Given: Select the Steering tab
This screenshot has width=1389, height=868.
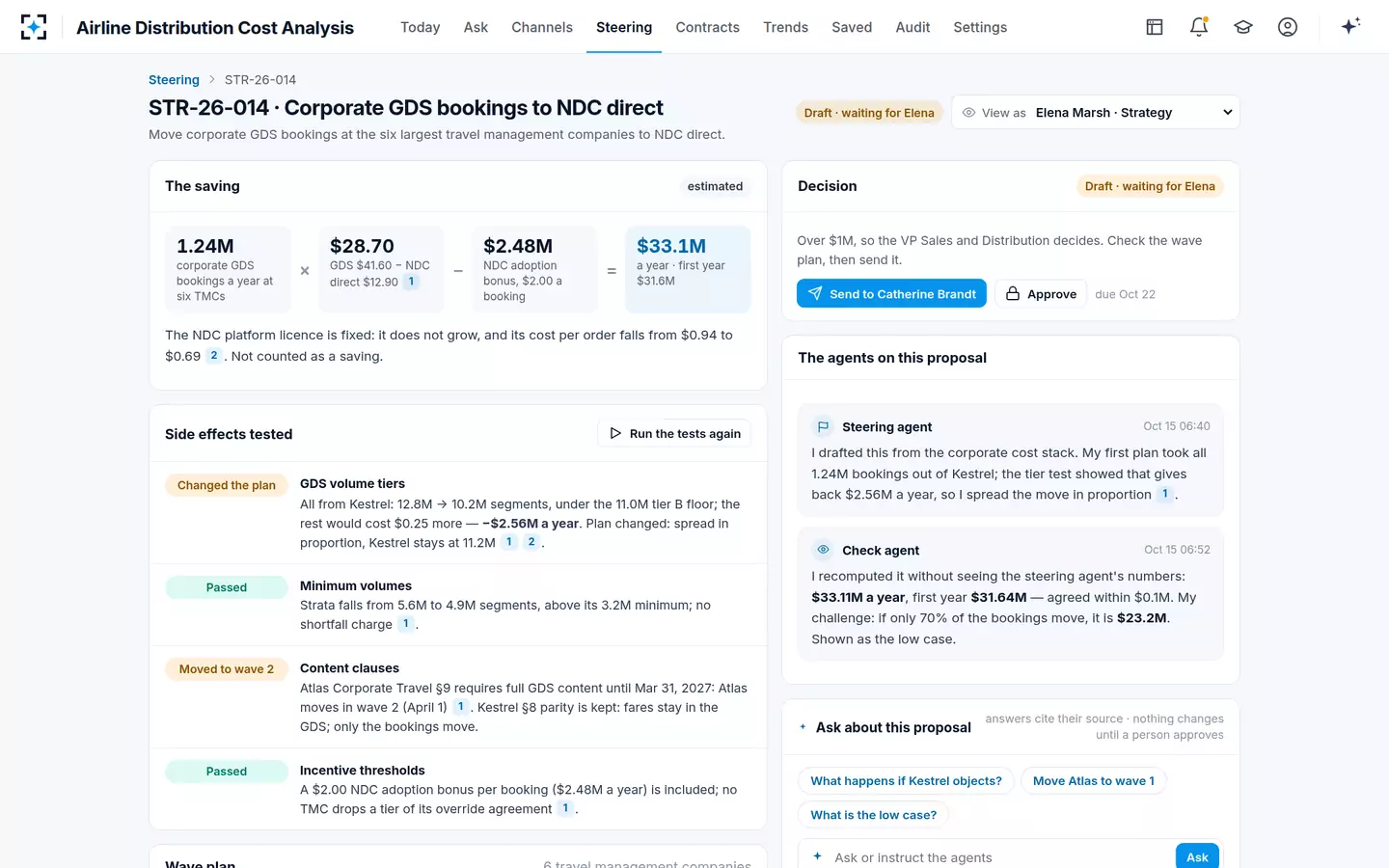Looking at the screenshot, I should (x=624, y=27).
